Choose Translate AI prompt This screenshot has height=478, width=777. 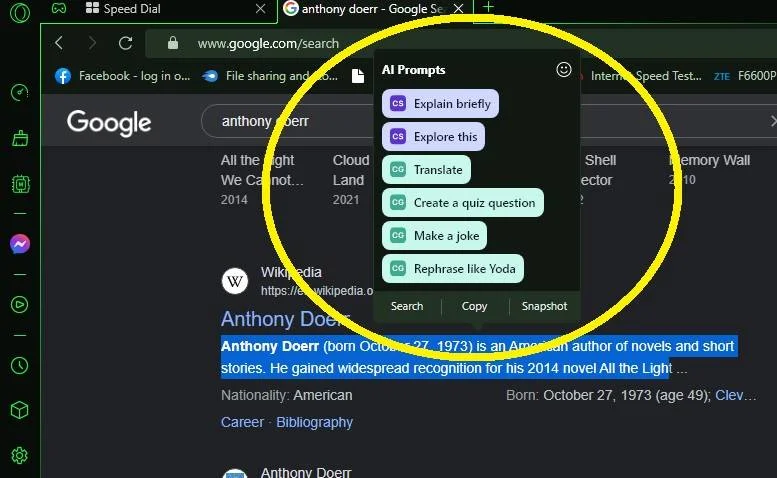pos(426,169)
